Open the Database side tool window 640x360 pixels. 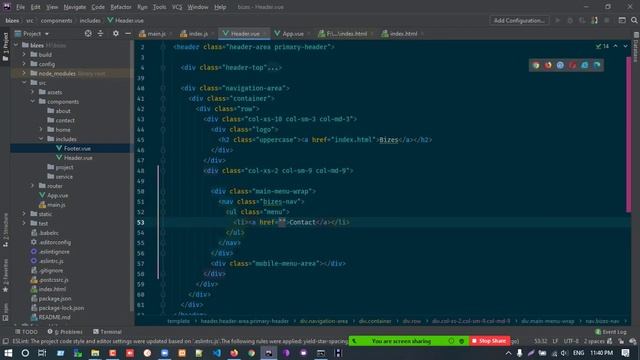tap(636, 47)
